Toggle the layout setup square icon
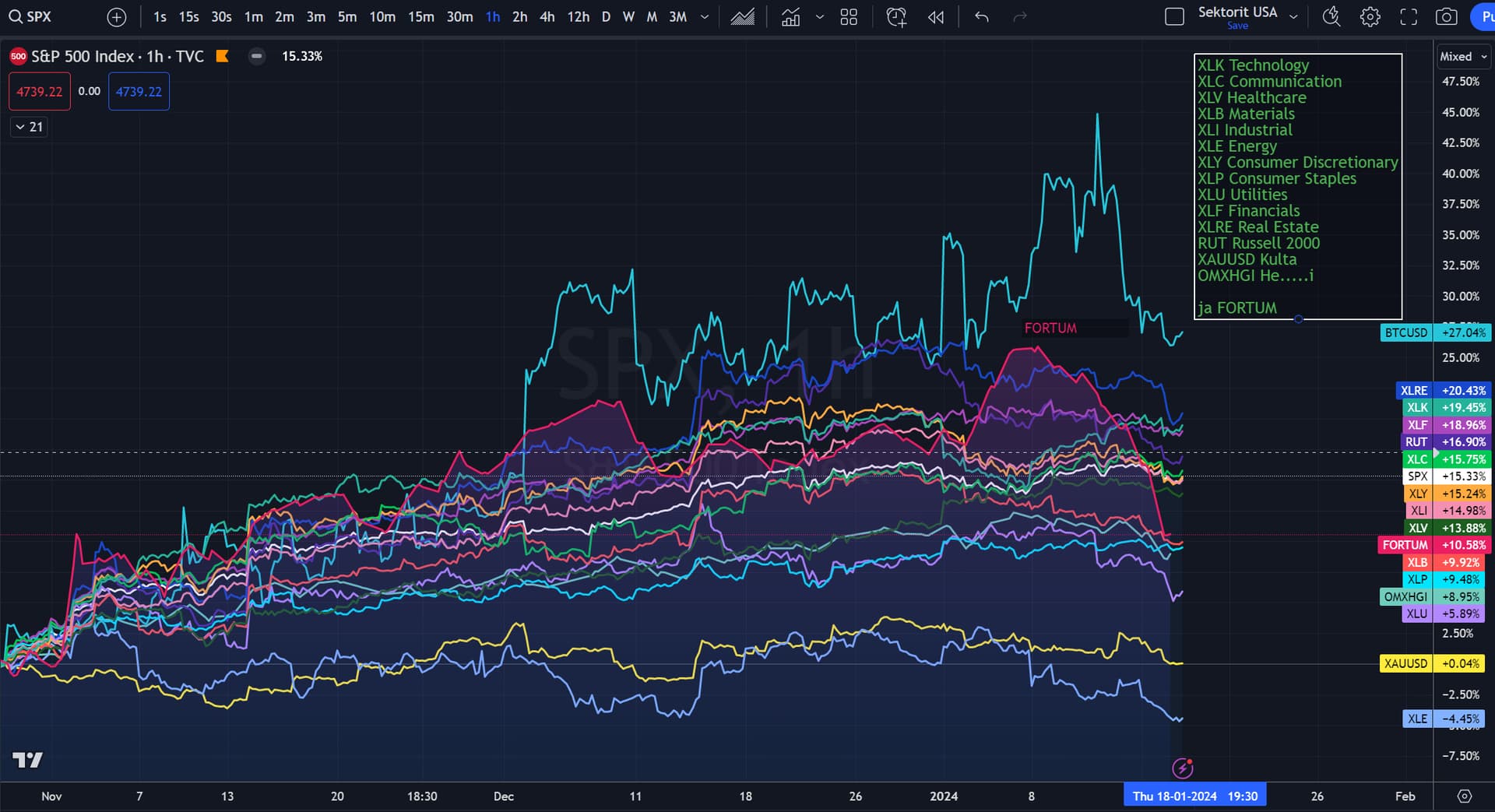Viewport: 1495px width, 812px height. 1174,16
